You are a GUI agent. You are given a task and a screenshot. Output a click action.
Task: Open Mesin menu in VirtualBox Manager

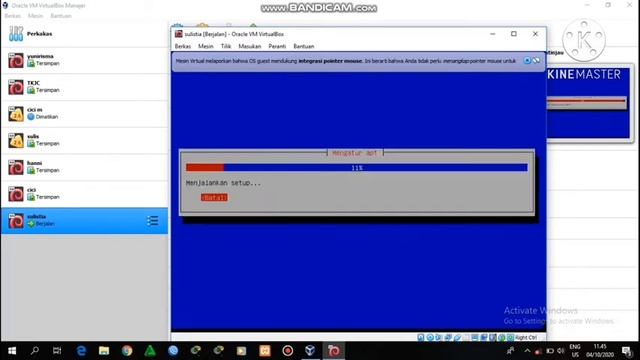click(x=35, y=16)
